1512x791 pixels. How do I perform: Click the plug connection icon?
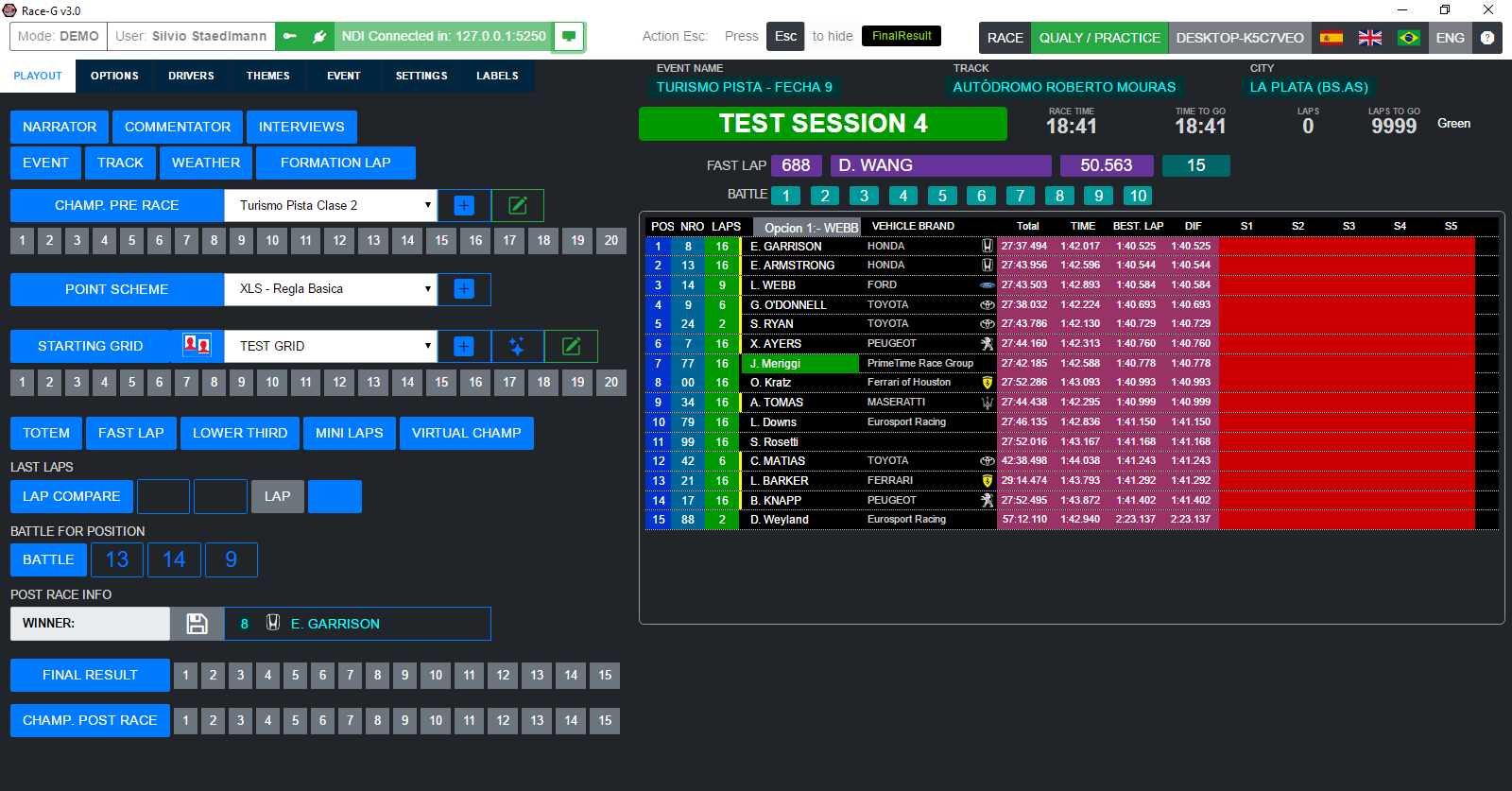click(319, 37)
